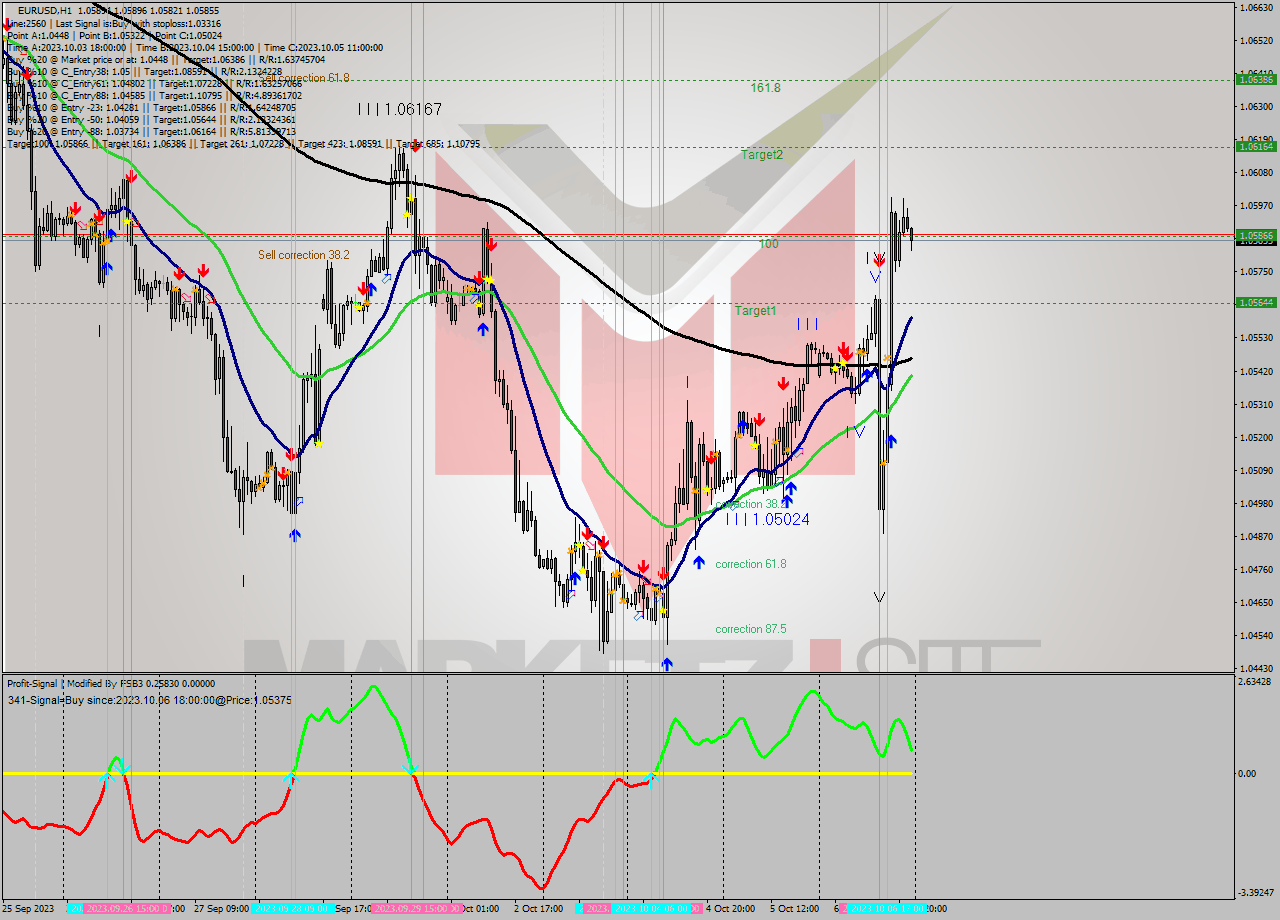Select the pink 2023.09.29 15:00 session marker
1280x920 pixels.
click(x=414, y=909)
